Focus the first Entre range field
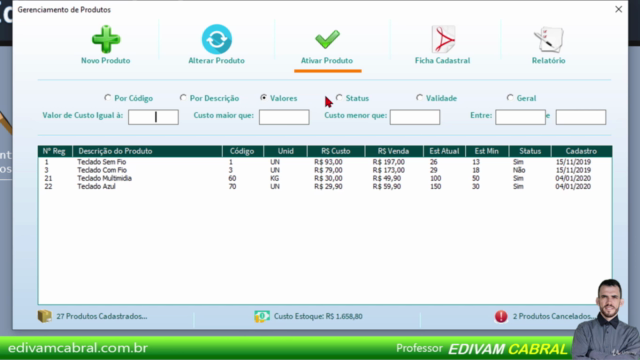640x360 pixels. tap(520, 117)
